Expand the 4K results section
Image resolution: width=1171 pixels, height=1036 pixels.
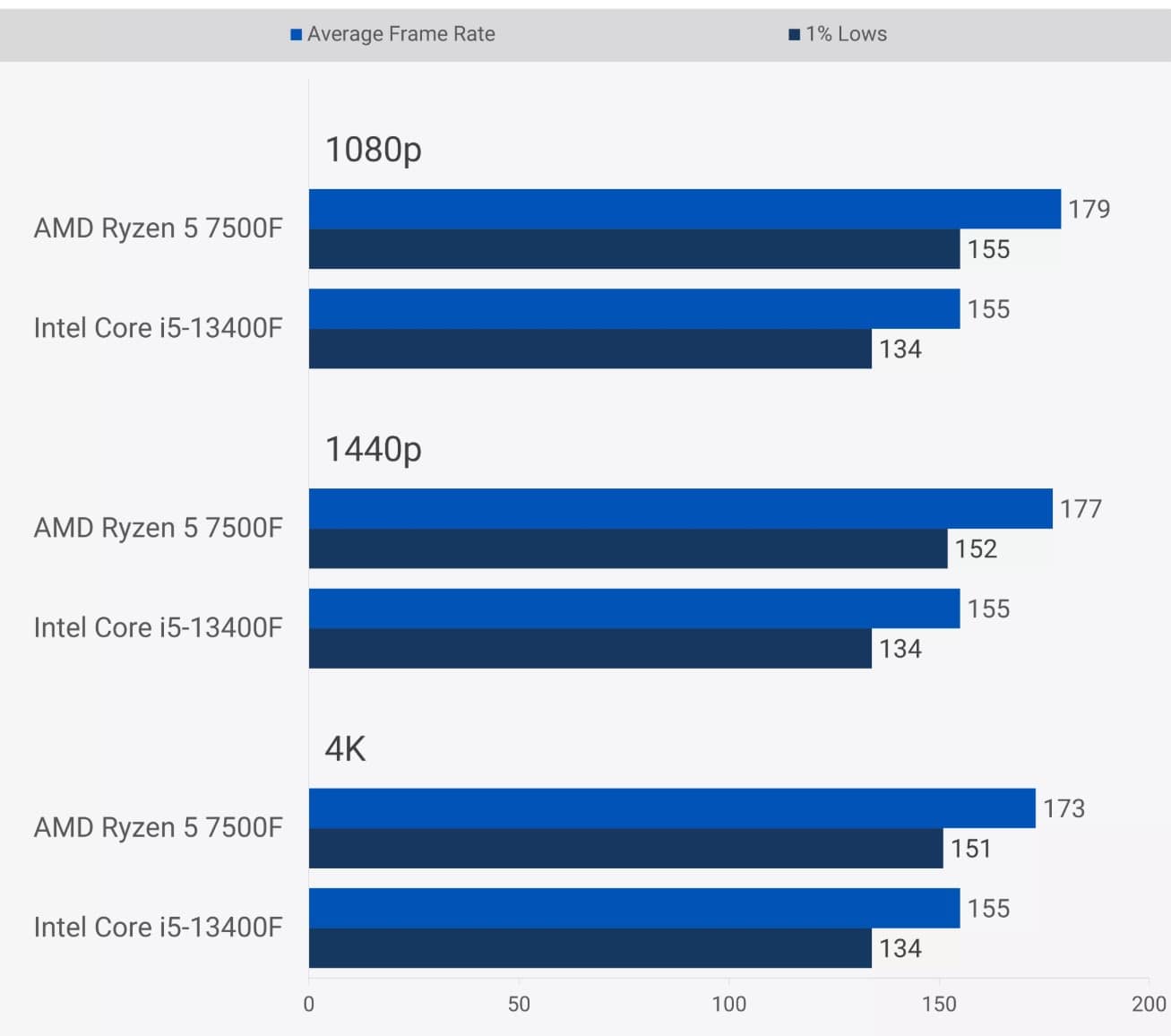[x=345, y=749]
